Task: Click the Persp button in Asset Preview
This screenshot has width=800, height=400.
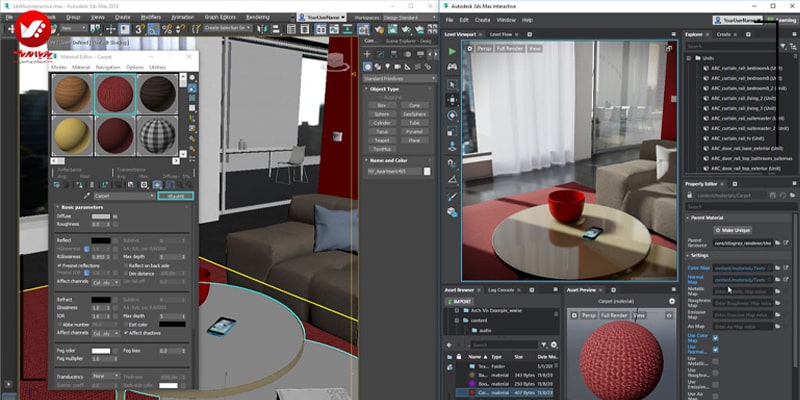Action: 588,316
